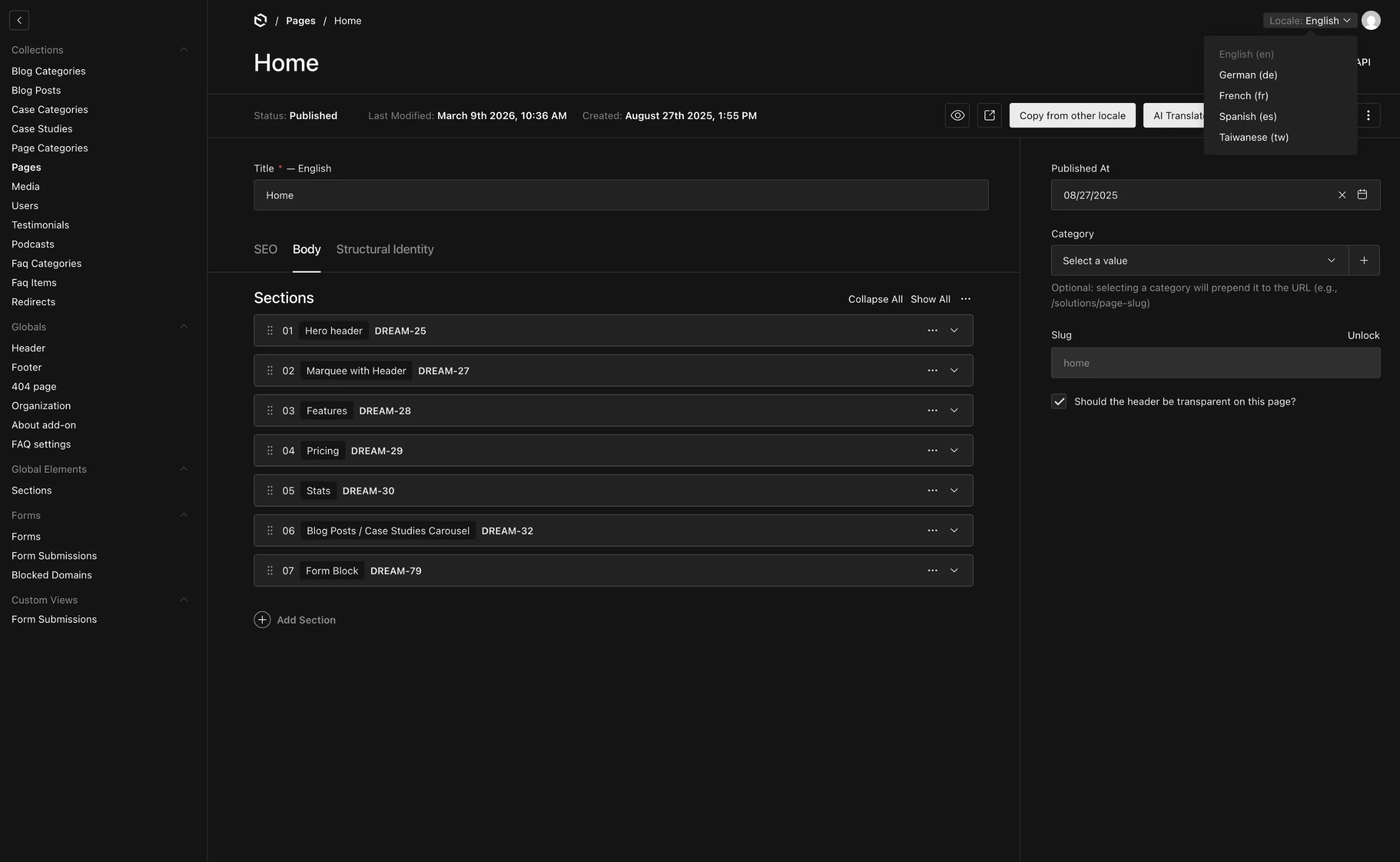Grab drag handle of Pricing row
This screenshot has height=862, width=1400.
click(270, 450)
